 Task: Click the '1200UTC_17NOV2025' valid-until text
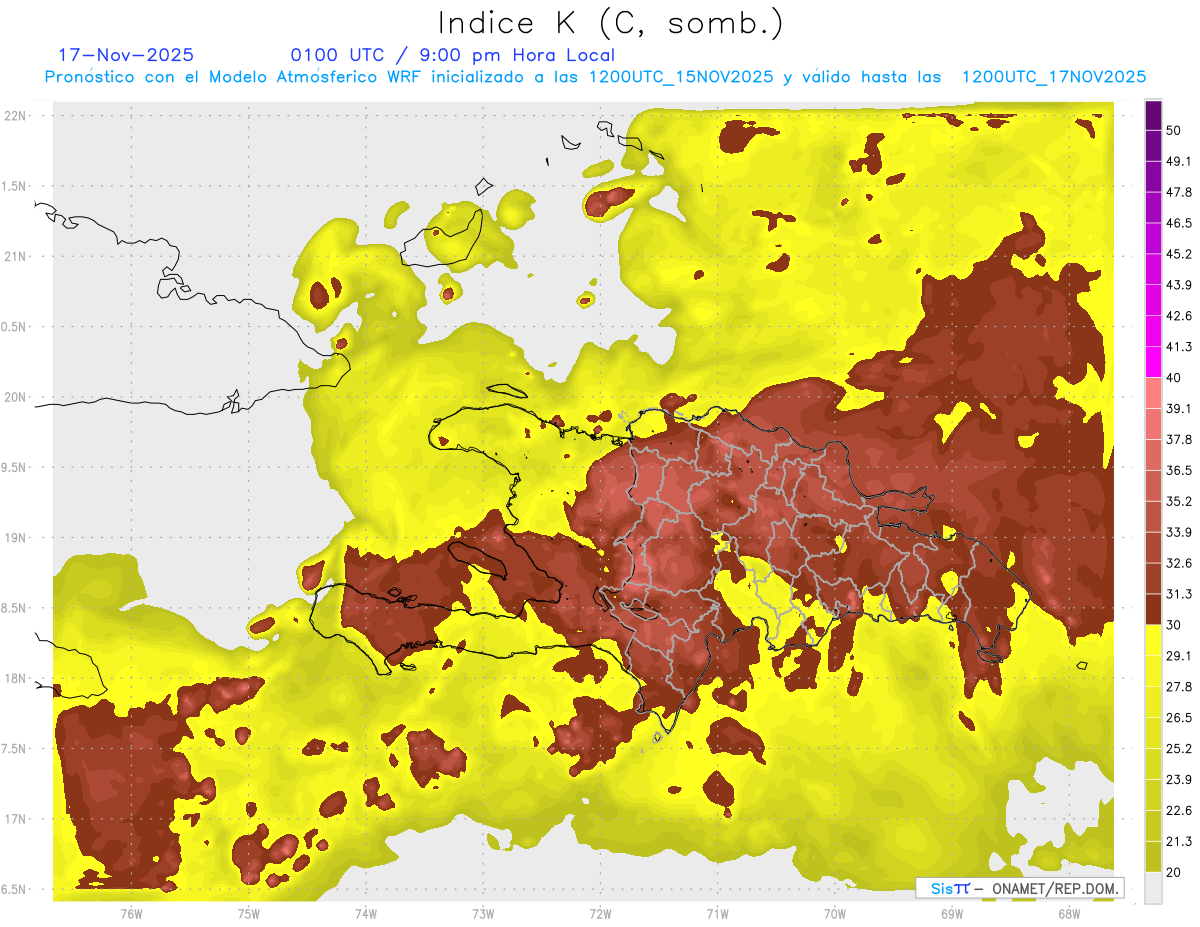click(1053, 77)
